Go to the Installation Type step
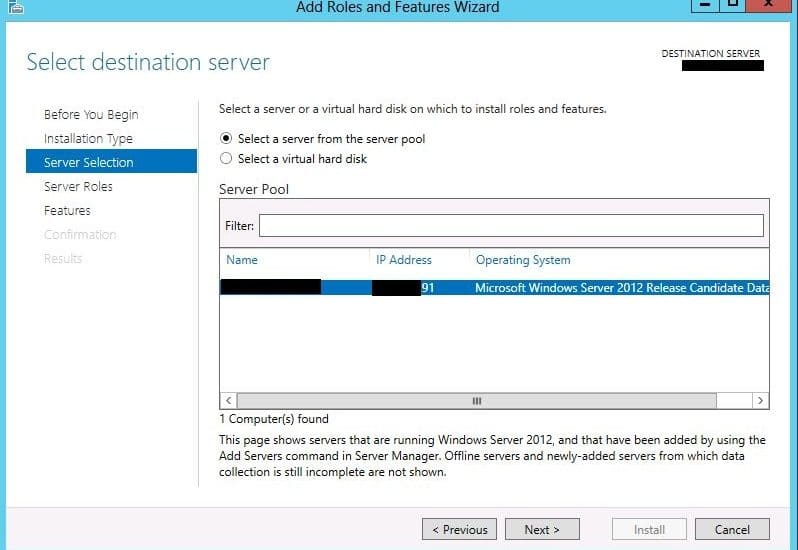The width and height of the screenshot is (798, 550). pos(88,138)
